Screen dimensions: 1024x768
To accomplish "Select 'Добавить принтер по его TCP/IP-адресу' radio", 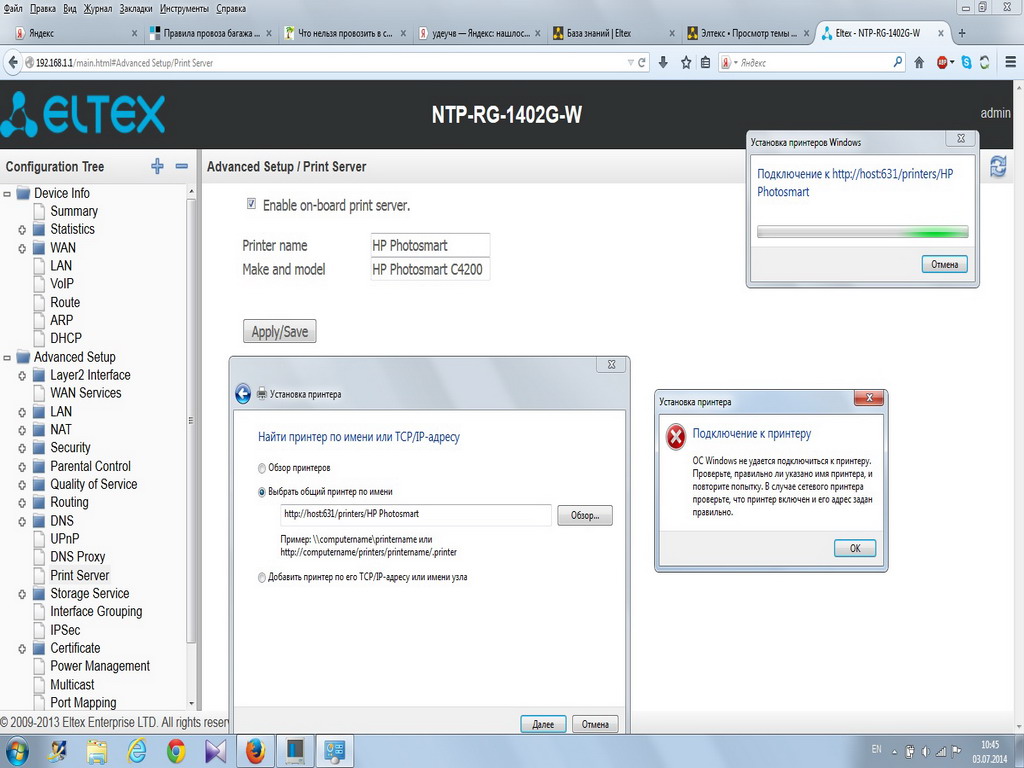I will [262, 577].
